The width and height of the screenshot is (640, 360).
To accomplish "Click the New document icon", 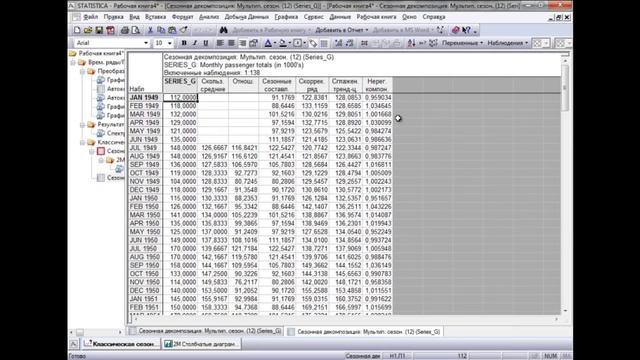I will point(77,30).
